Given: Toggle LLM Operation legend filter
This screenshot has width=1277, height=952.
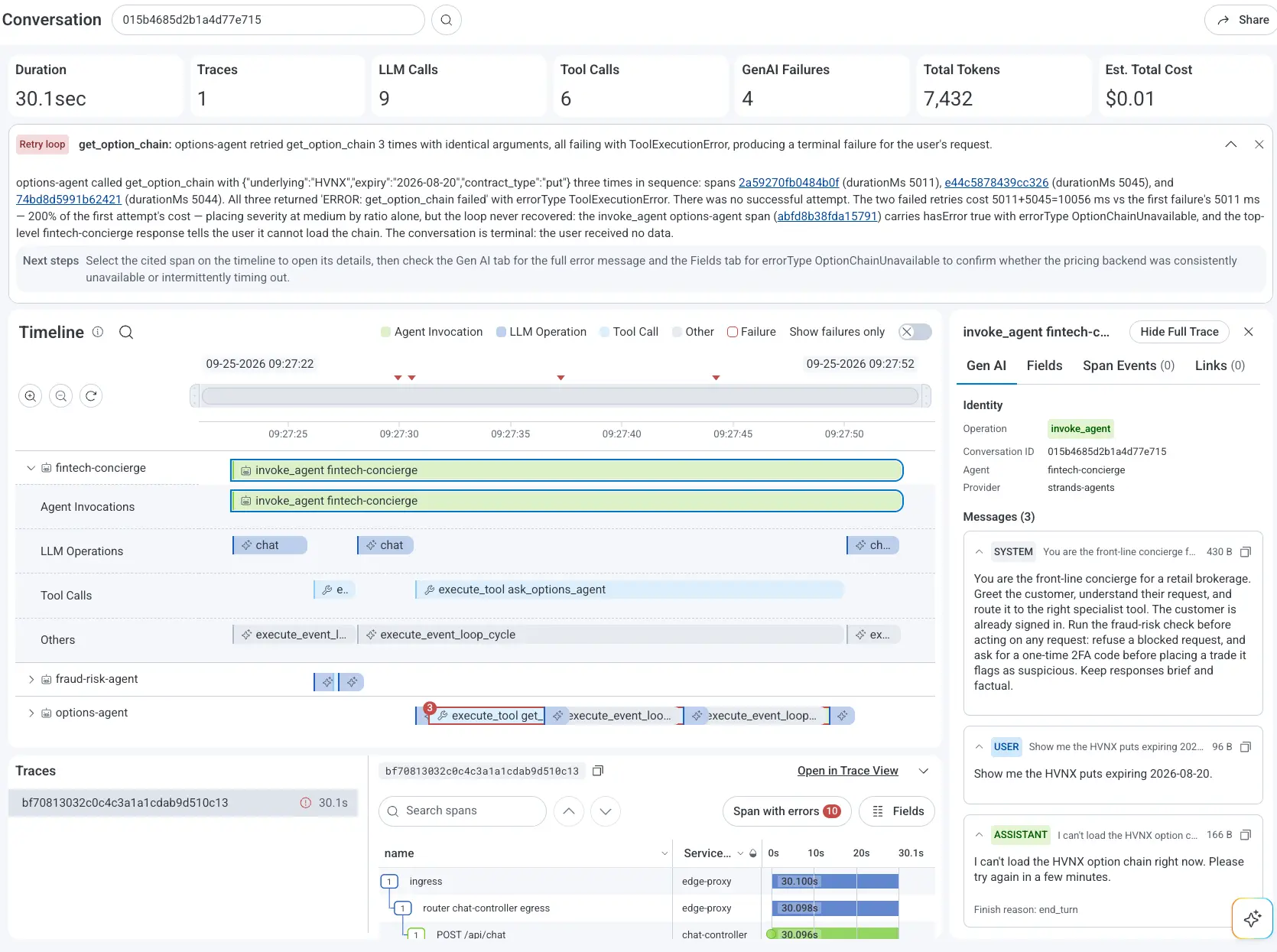Looking at the screenshot, I should click(541, 332).
